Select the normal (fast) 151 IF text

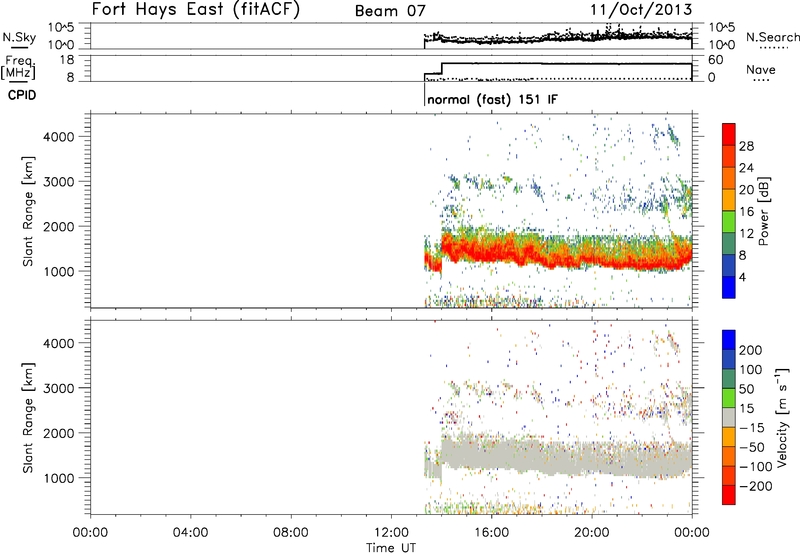492,99
